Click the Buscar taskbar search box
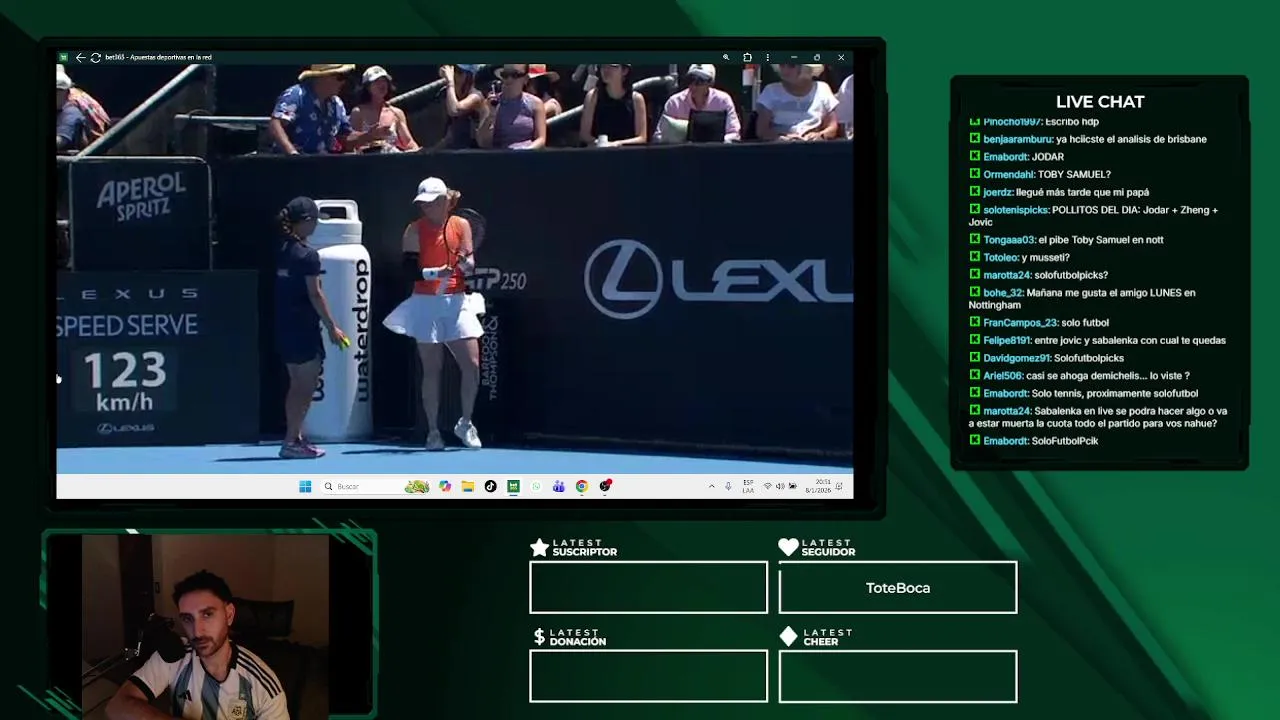This screenshot has height=720, width=1280. pyautogui.click(x=374, y=486)
